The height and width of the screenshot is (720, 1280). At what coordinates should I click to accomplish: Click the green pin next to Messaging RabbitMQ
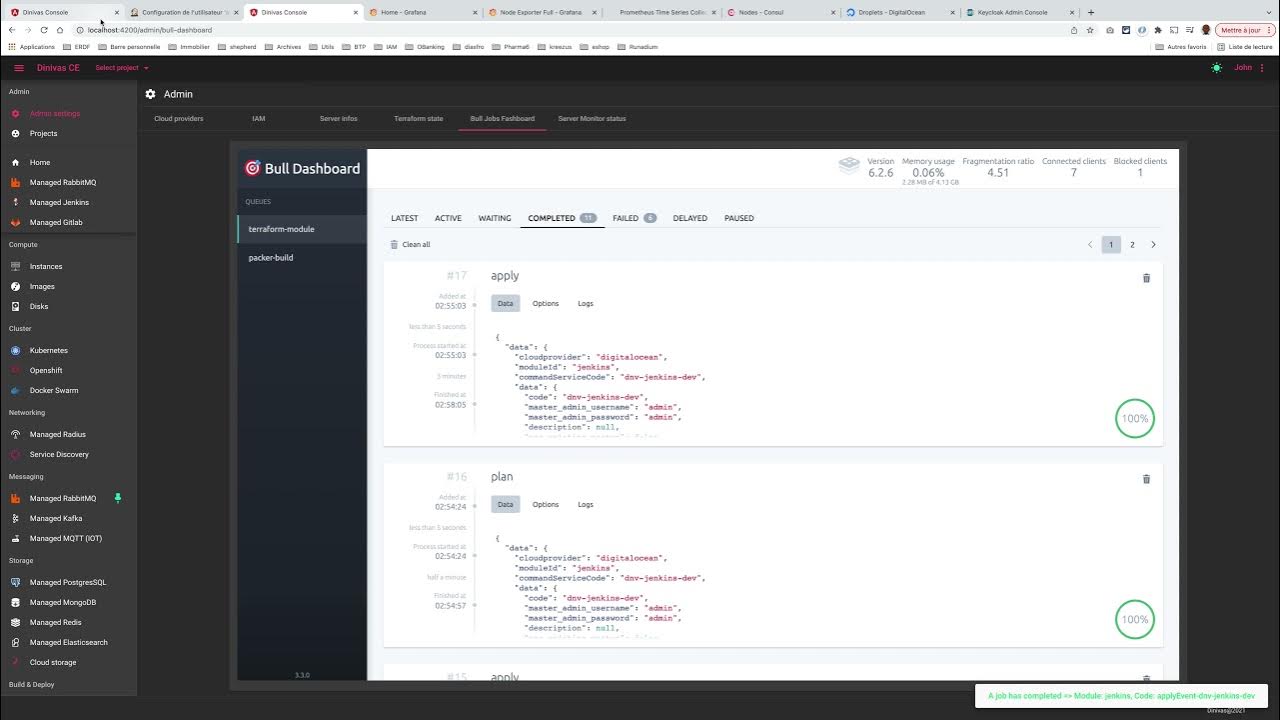click(117, 497)
